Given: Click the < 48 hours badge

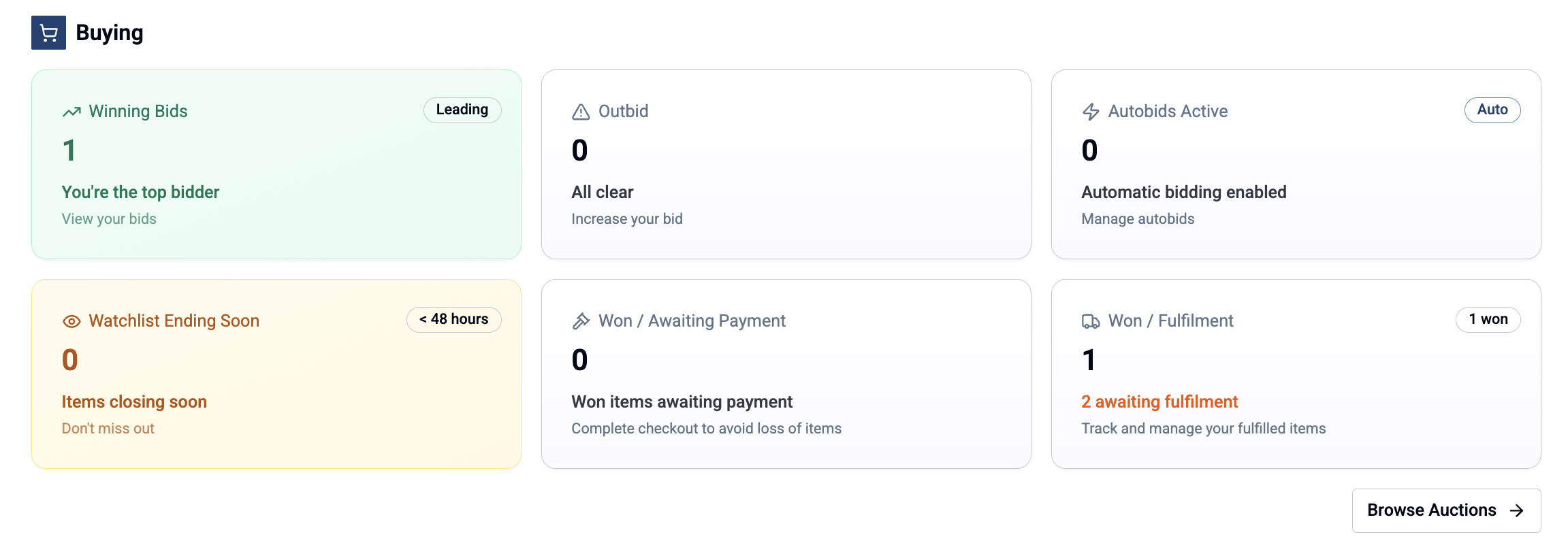Looking at the screenshot, I should pos(453,320).
